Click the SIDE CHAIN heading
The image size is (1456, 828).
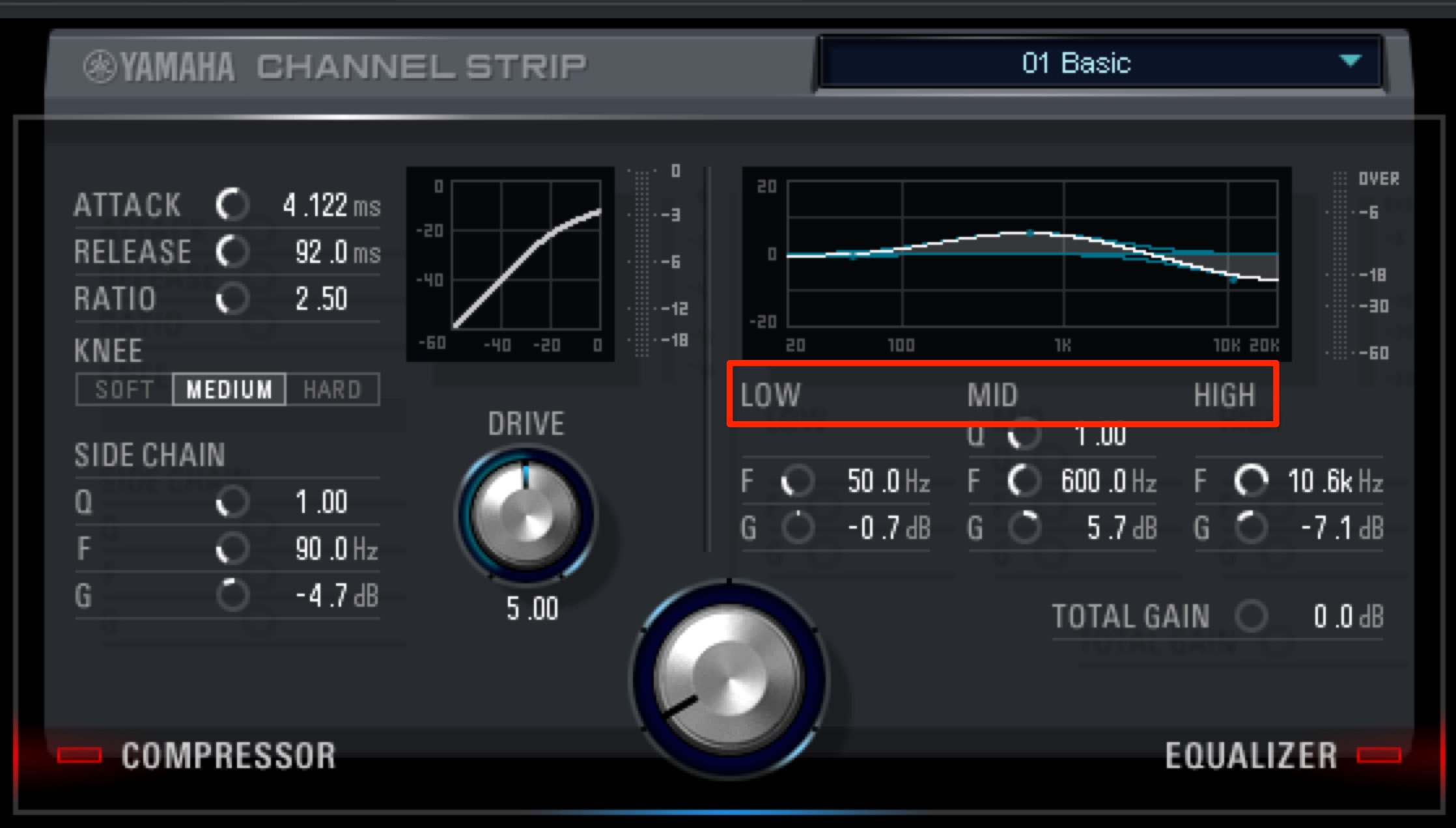(150, 455)
